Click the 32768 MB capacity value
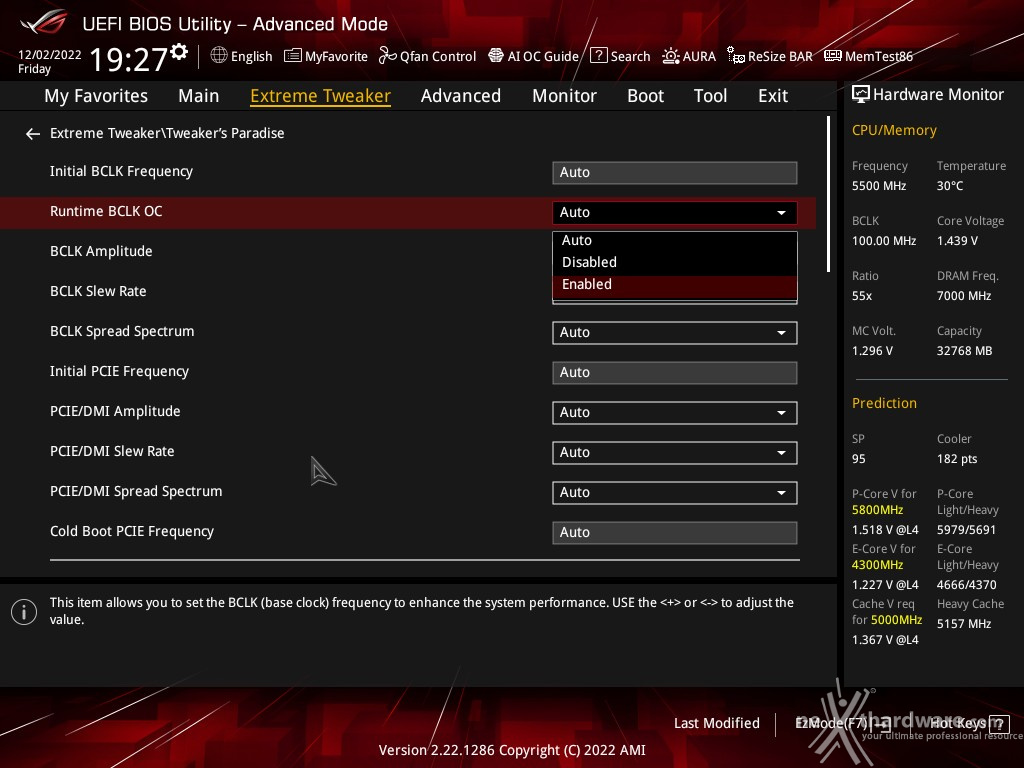The height and width of the screenshot is (768, 1024). click(x=964, y=351)
